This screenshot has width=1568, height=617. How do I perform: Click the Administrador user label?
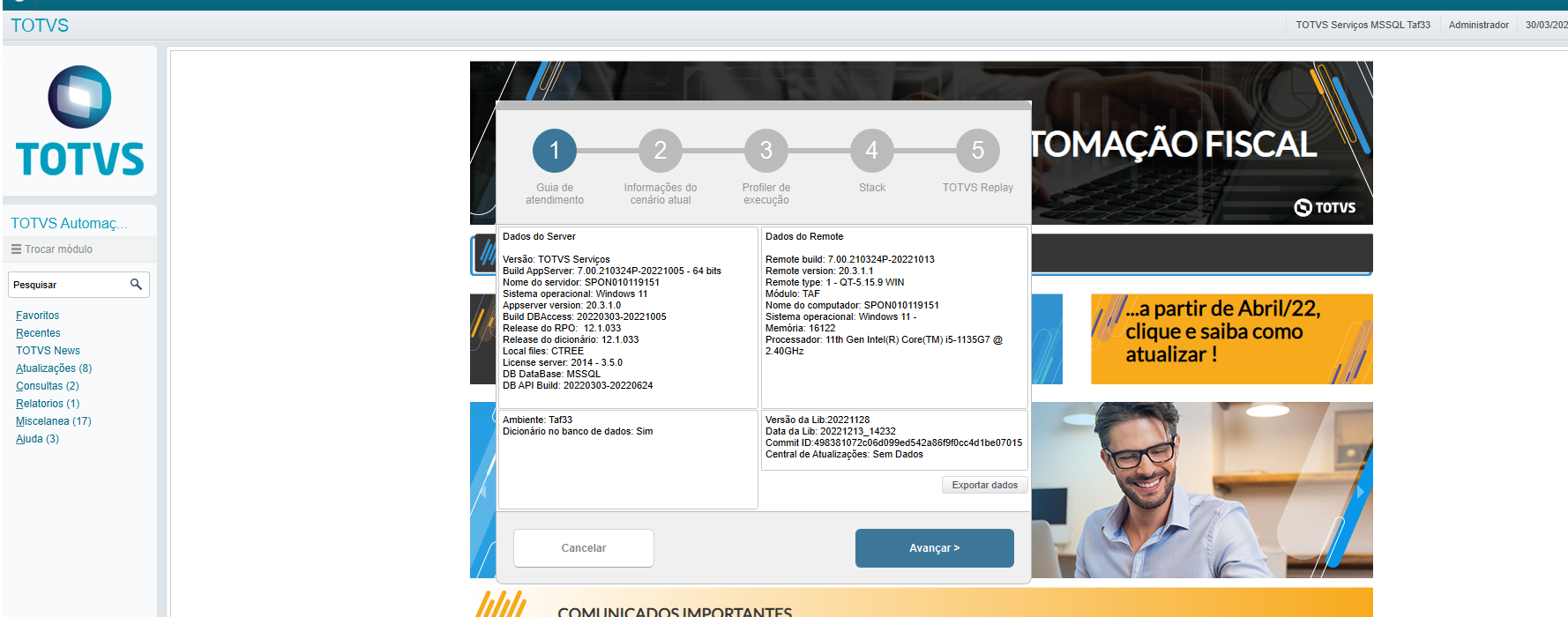pos(1479,25)
